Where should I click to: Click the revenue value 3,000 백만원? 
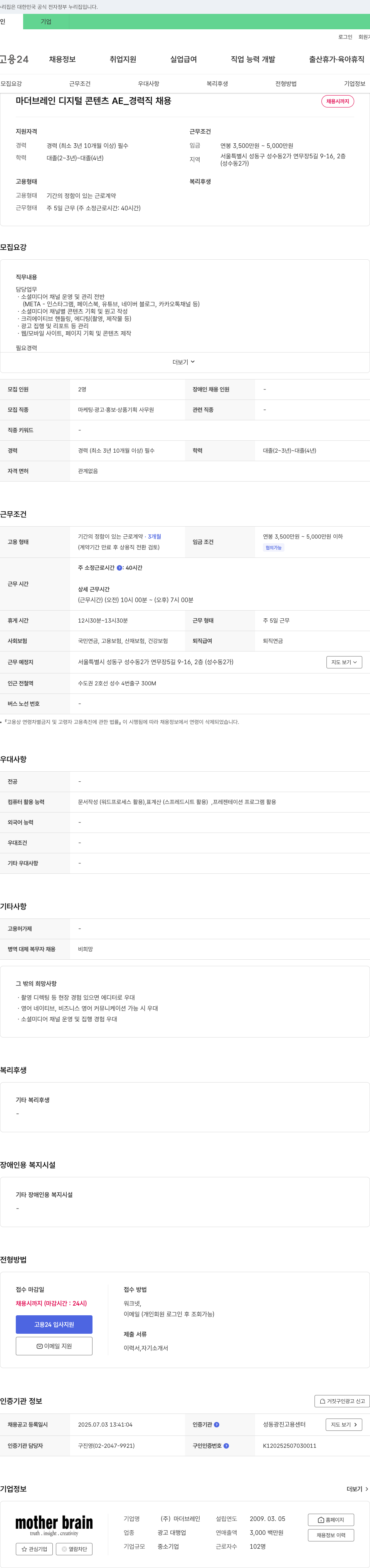pyautogui.click(x=267, y=1533)
